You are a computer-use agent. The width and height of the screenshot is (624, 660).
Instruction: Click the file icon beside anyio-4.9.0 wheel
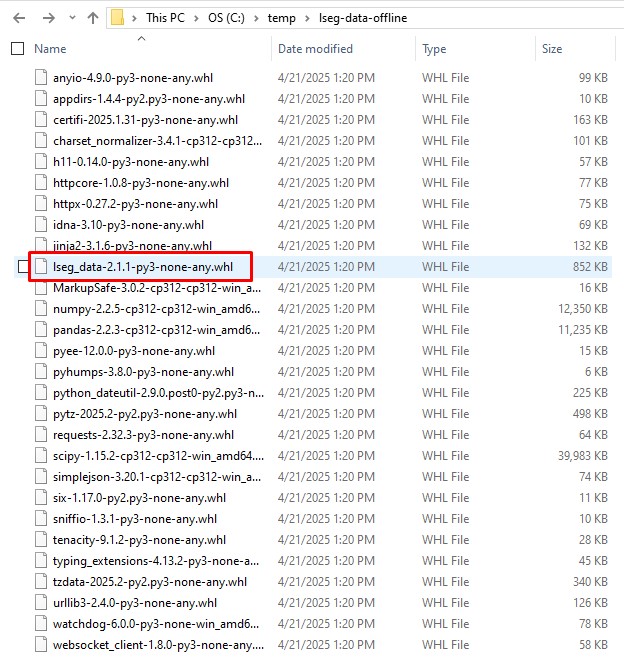click(x=40, y=78)
